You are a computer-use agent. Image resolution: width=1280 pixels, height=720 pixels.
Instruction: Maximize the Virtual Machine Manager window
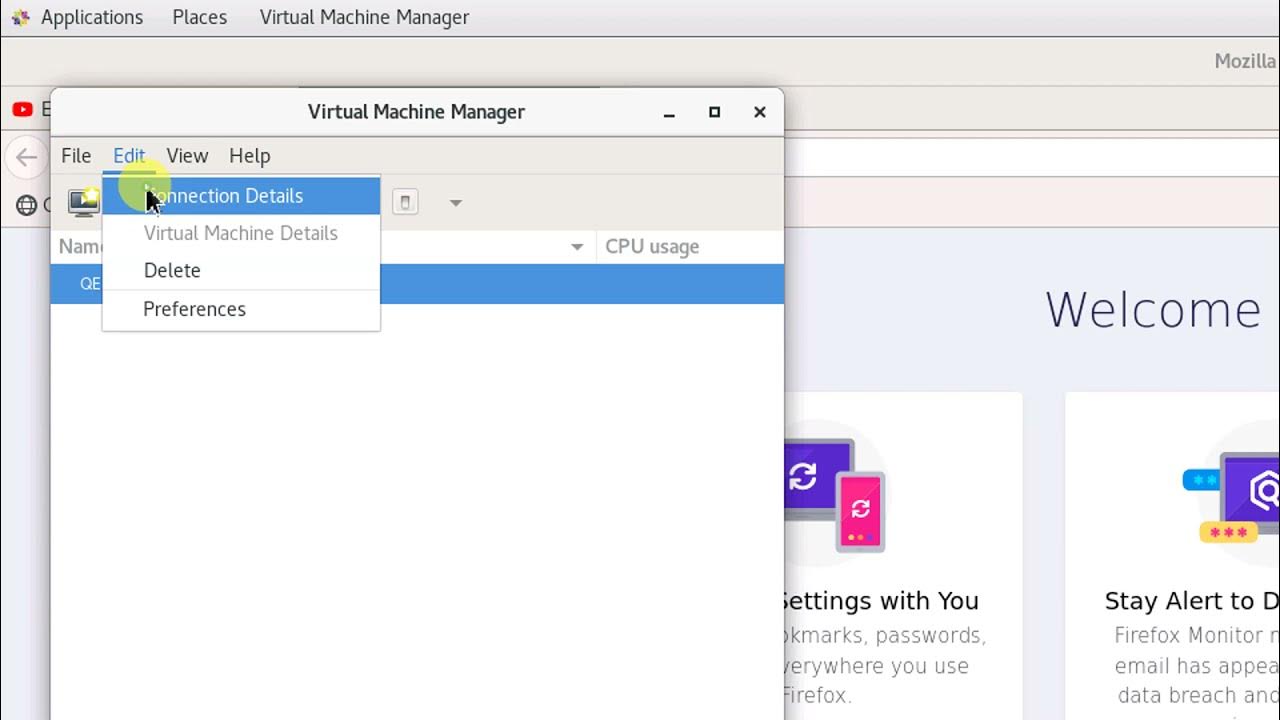[714, 112]
